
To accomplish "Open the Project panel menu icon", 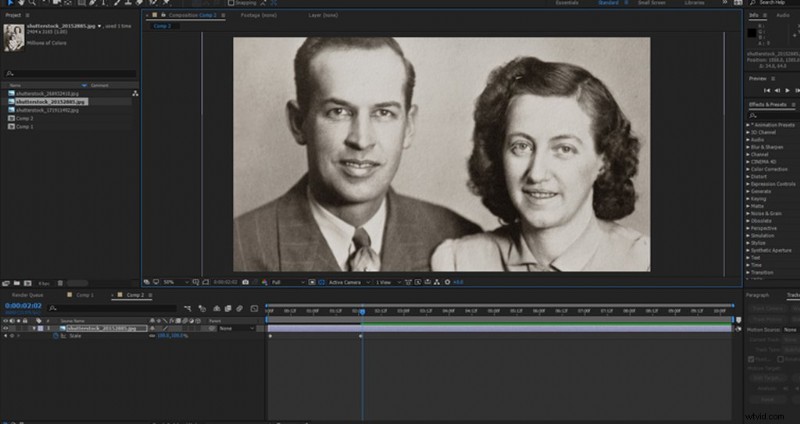I will [x=27, y=15].
